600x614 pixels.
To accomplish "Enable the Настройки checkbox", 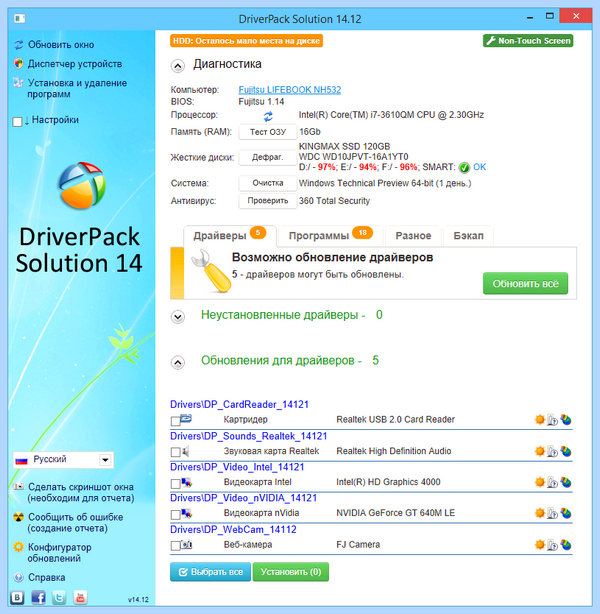I will coord(17,122).
